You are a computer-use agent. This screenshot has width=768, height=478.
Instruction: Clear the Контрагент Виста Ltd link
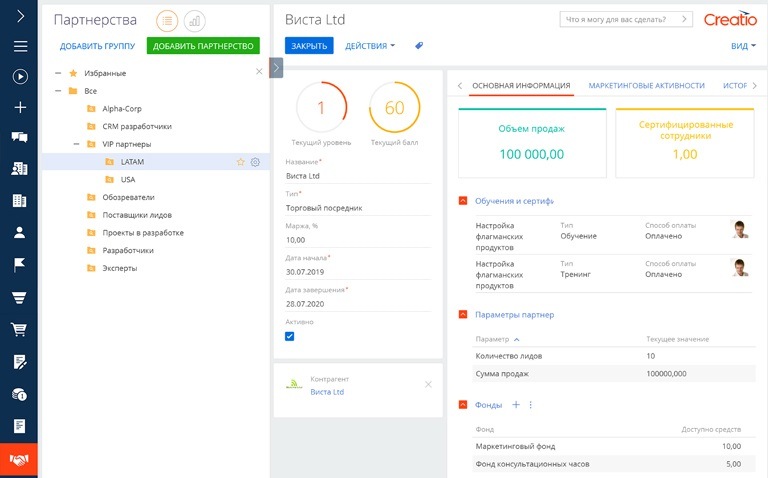pos(428,384)
